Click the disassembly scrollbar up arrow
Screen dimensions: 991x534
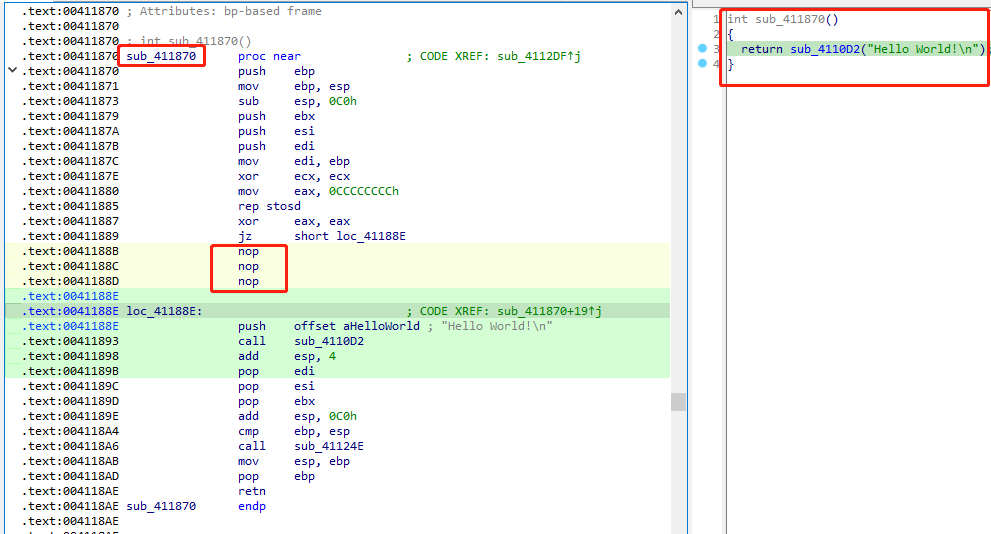[x=678, y=12]
